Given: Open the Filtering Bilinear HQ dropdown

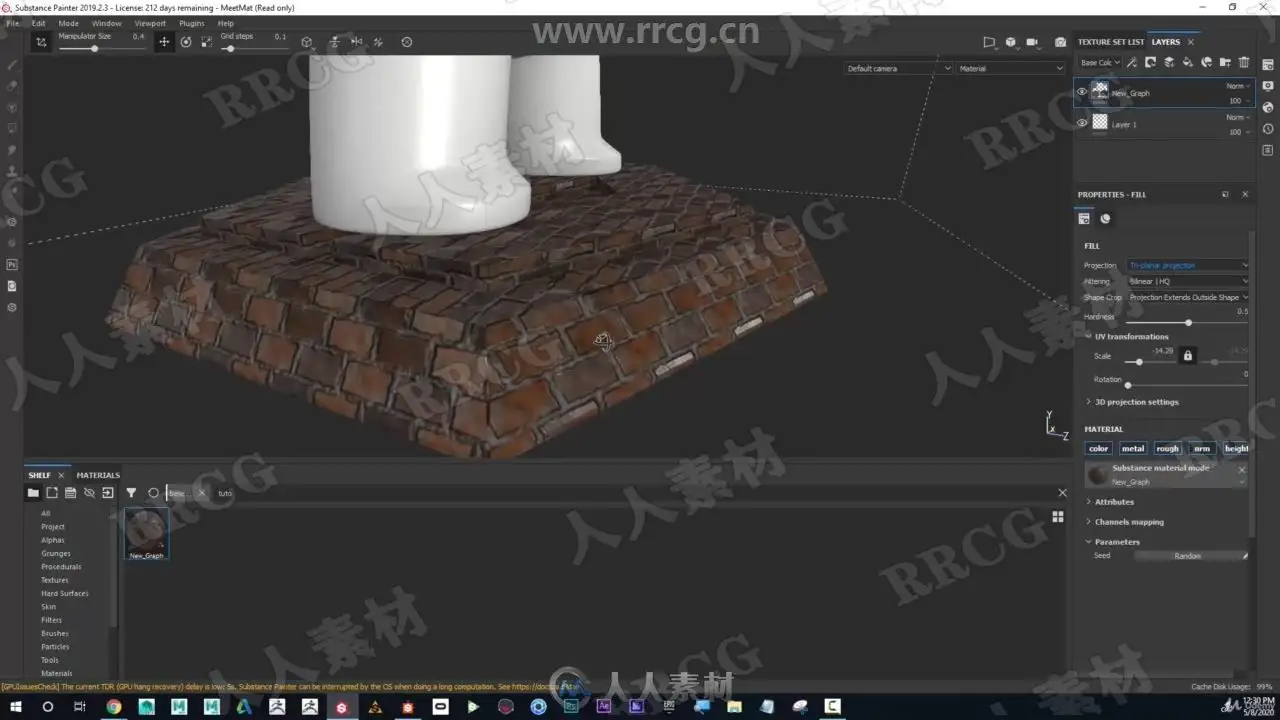Looking at the screenshot, I should tap(1187, 281).
